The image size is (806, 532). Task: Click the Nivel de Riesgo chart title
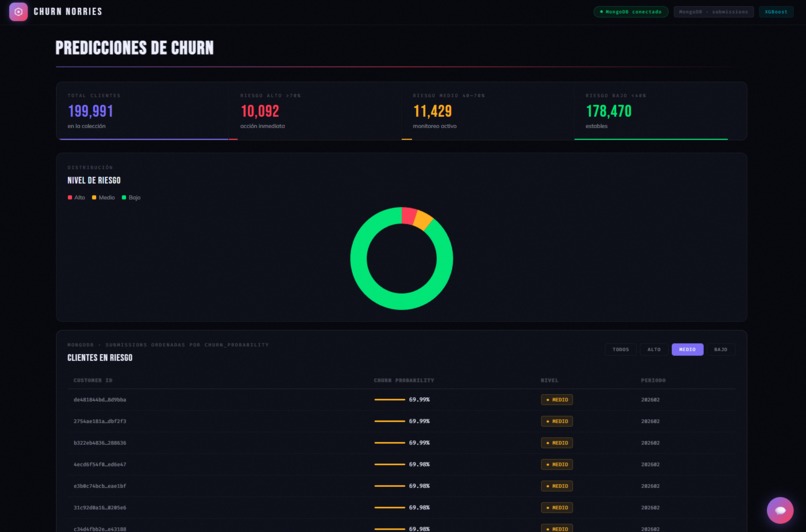(x=94, y=180)
